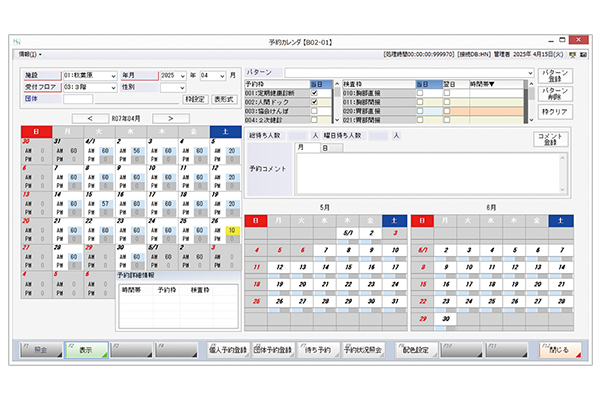600x400 pixels.
Task: Open the 情報(1) menu
Action: click(30, 53)
